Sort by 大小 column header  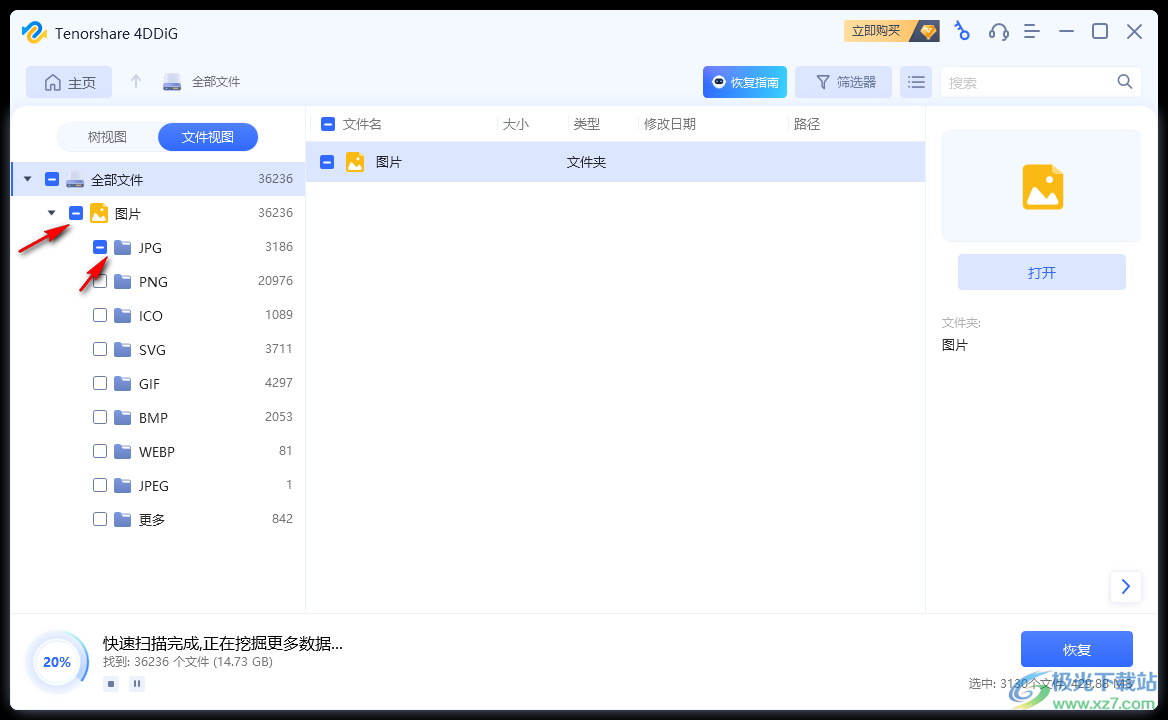click(515, 124)
